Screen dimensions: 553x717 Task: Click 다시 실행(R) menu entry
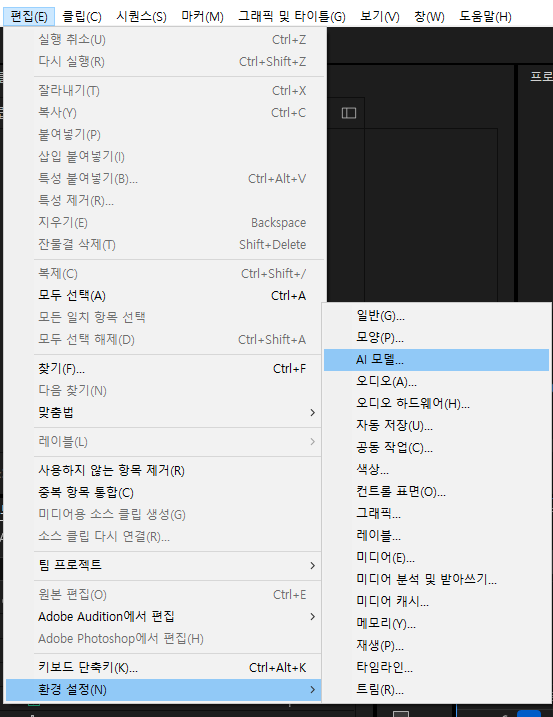pyautogui.click(x=164, y=62)
